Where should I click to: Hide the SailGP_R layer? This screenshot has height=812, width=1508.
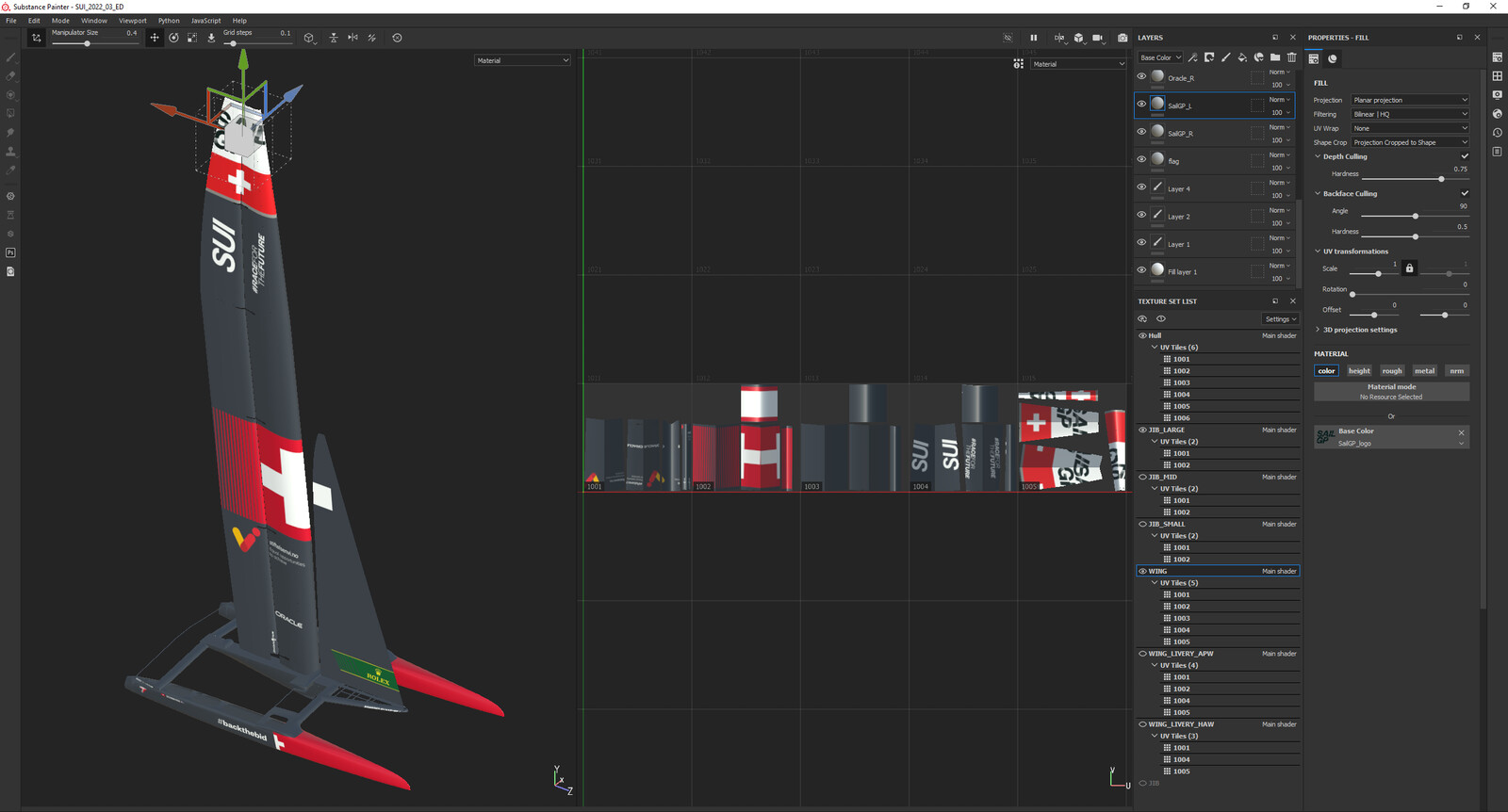click(1141, 132)
